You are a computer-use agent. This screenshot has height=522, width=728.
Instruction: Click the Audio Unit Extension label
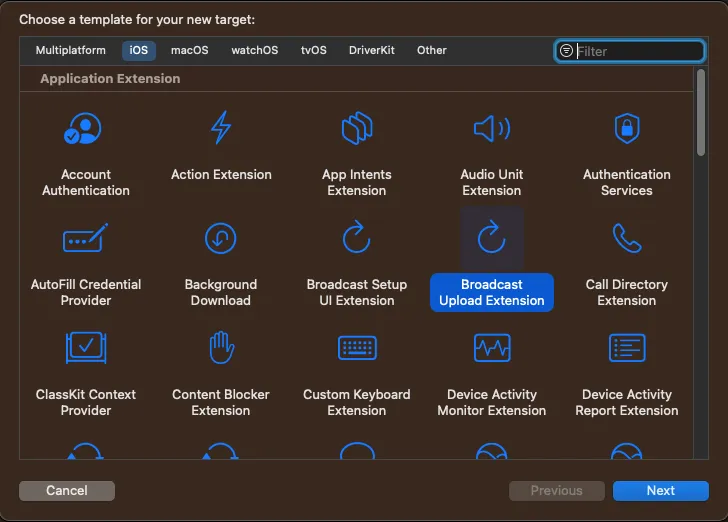click(492, 183)
